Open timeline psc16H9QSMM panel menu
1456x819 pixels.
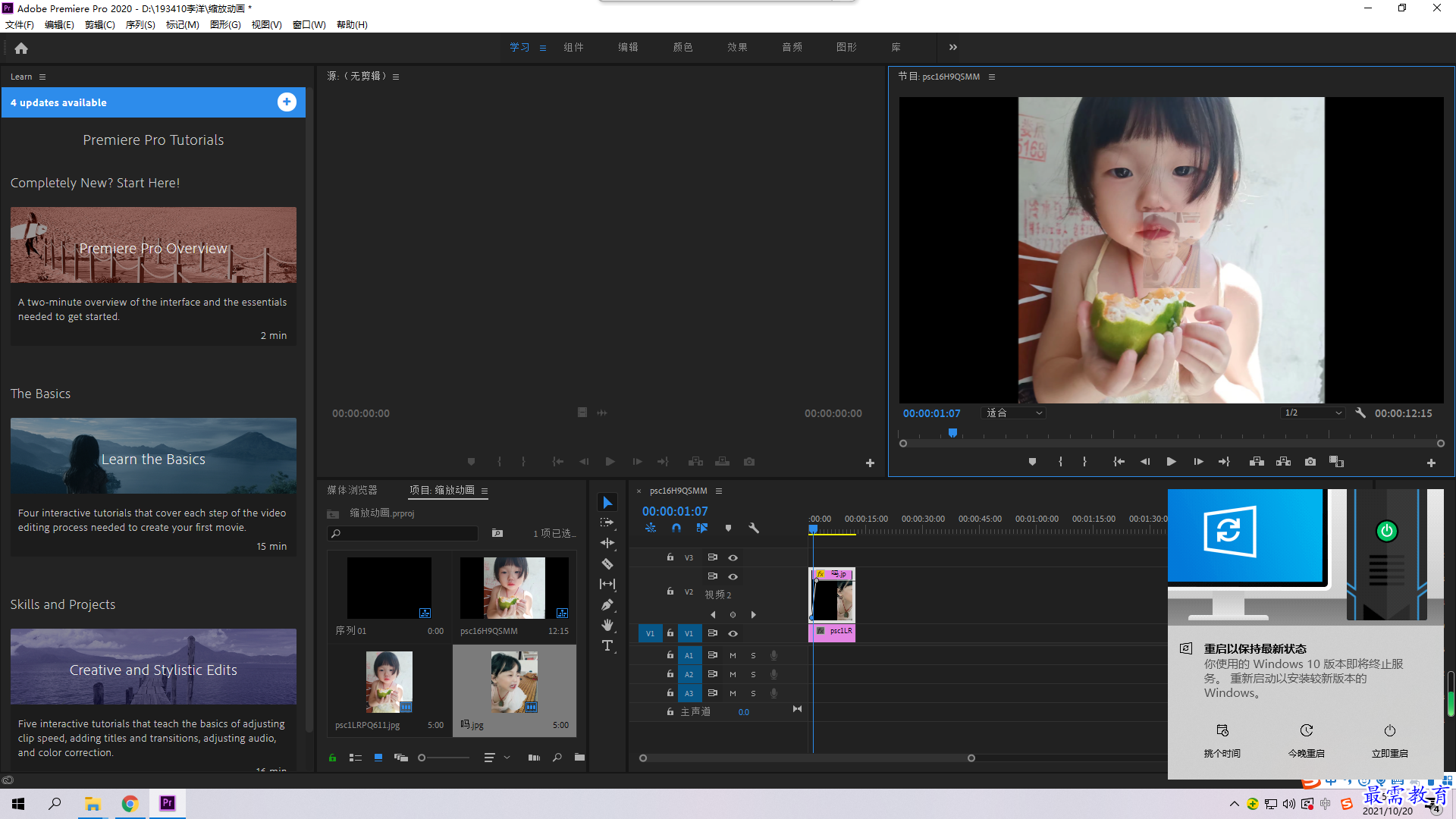pyautogui.click(x=719, y=491)
